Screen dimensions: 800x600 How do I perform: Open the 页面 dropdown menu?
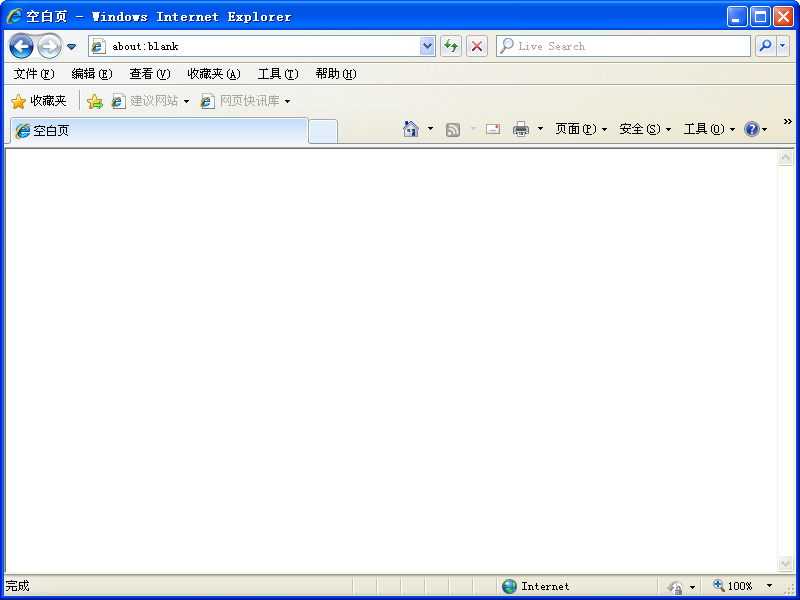click(578, 128)
